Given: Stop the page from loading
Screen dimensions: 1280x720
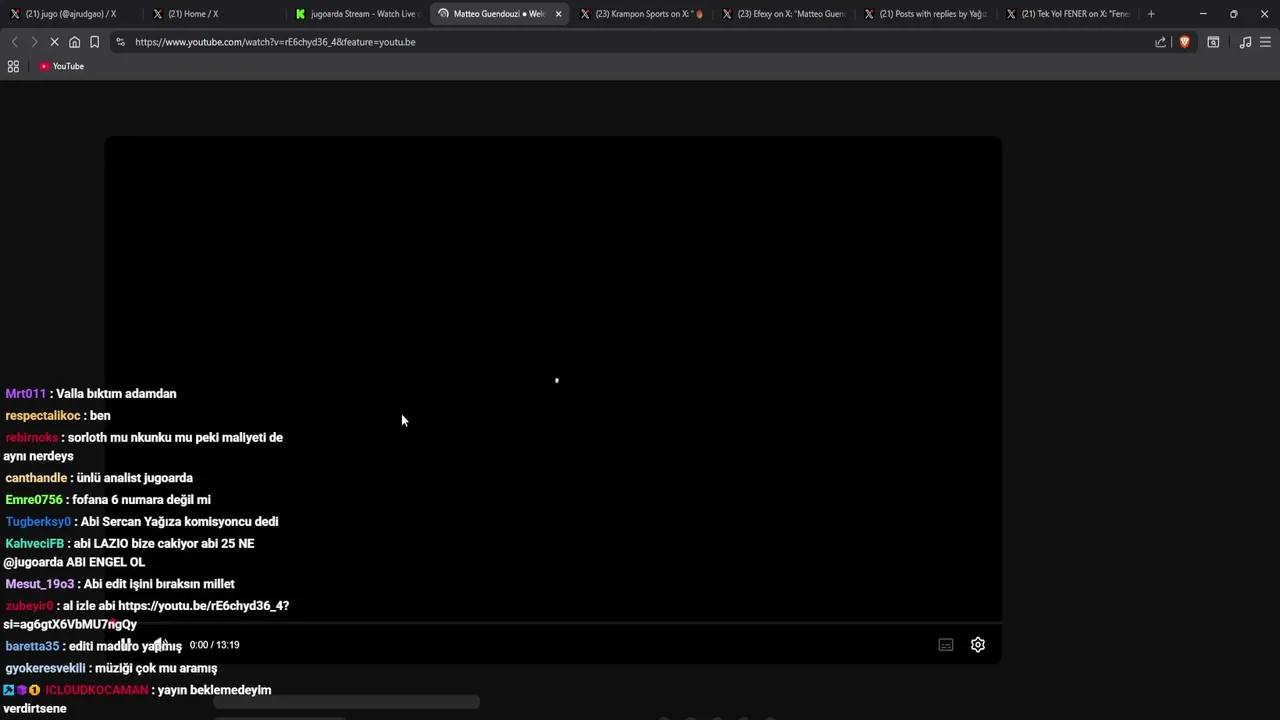Looking at the screenshot, I should point(54,42).
